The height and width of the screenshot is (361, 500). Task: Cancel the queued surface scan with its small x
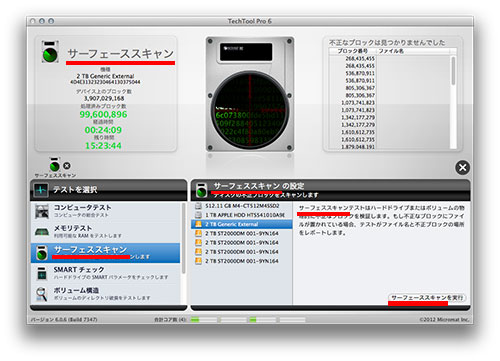pyautogui.click(x=67, y=166)
